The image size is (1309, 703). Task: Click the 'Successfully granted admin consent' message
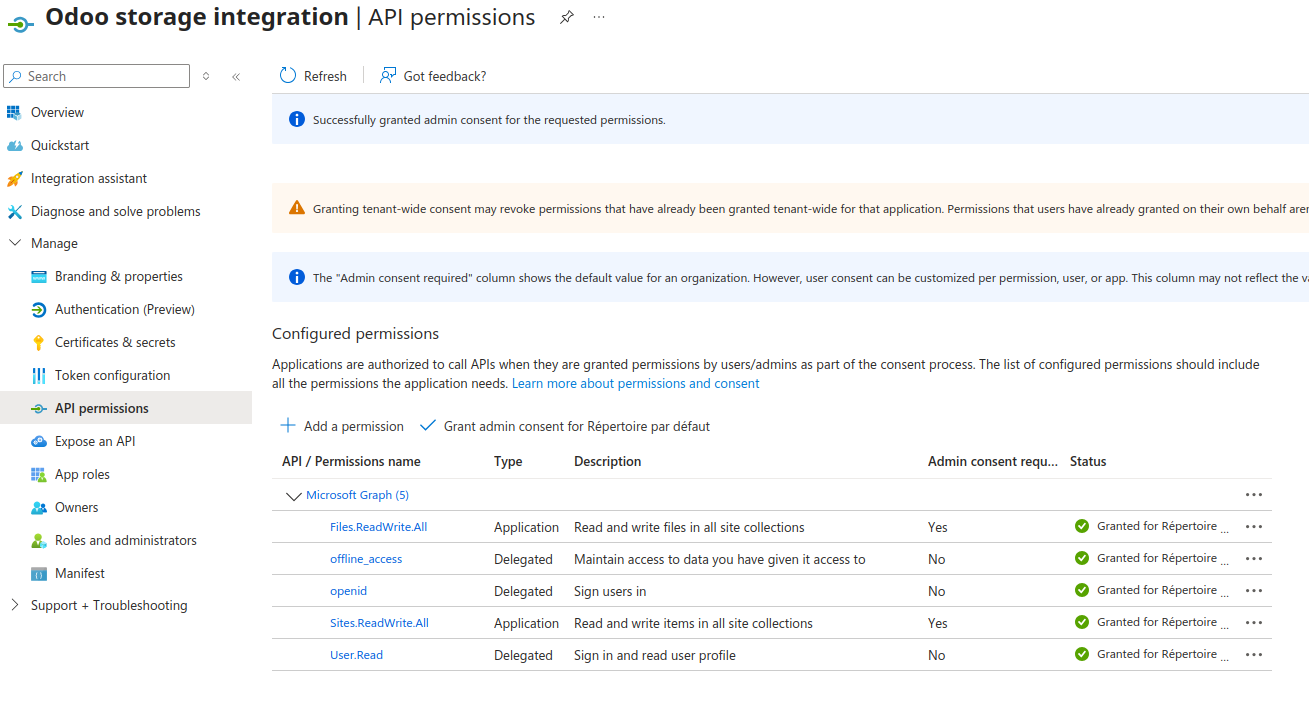[x=489, y=120]
